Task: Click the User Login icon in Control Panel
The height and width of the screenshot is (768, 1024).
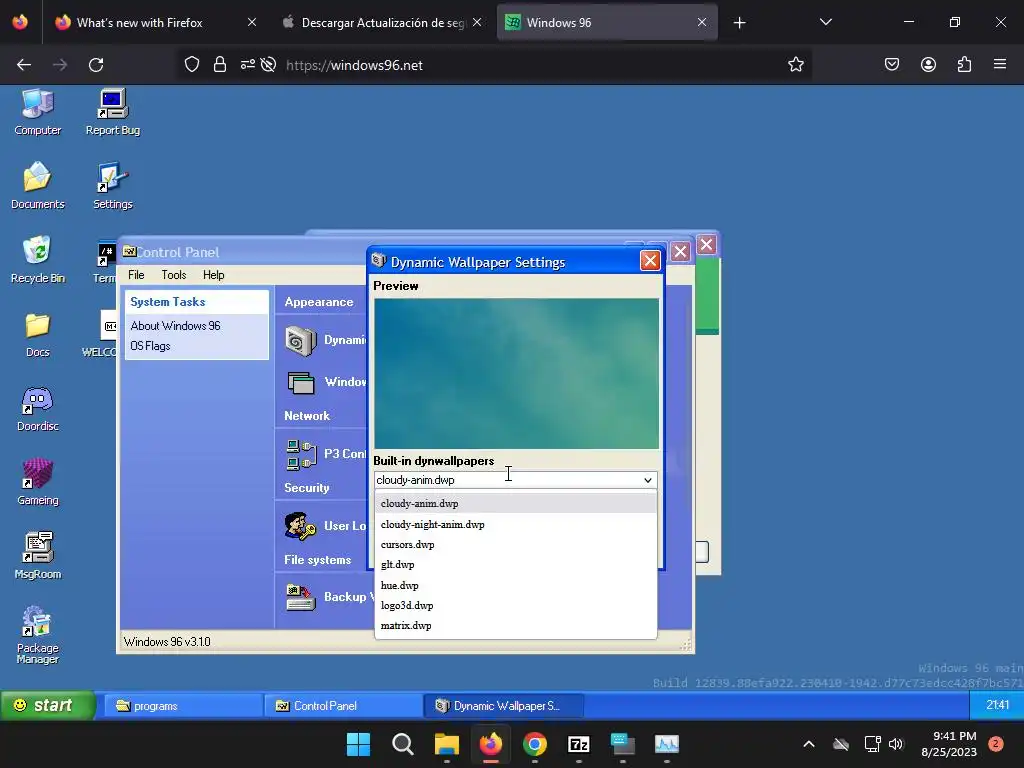Action: pos(300,526)
